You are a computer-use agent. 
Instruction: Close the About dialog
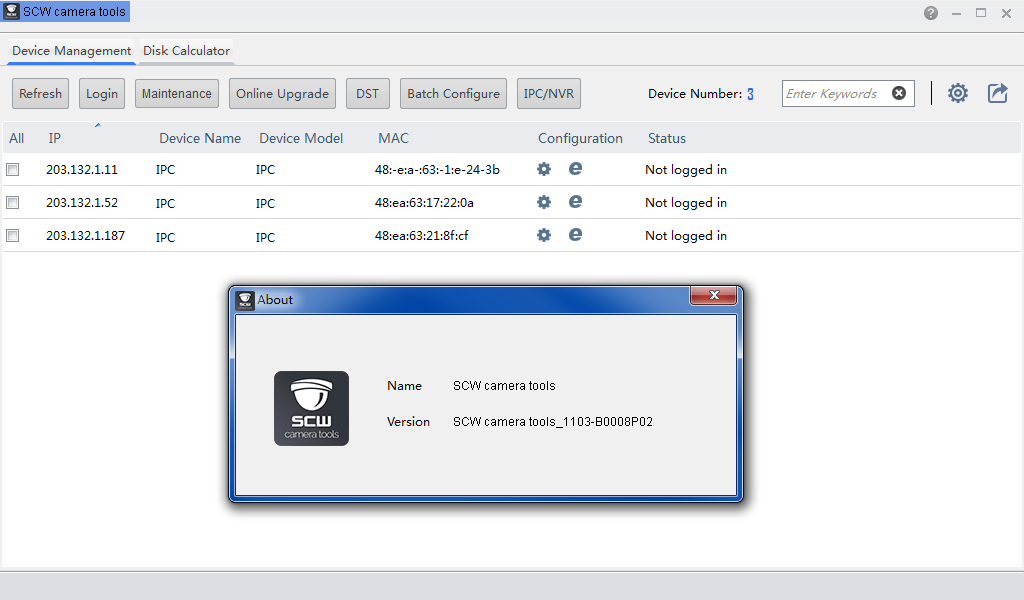[x=714, y=295]
